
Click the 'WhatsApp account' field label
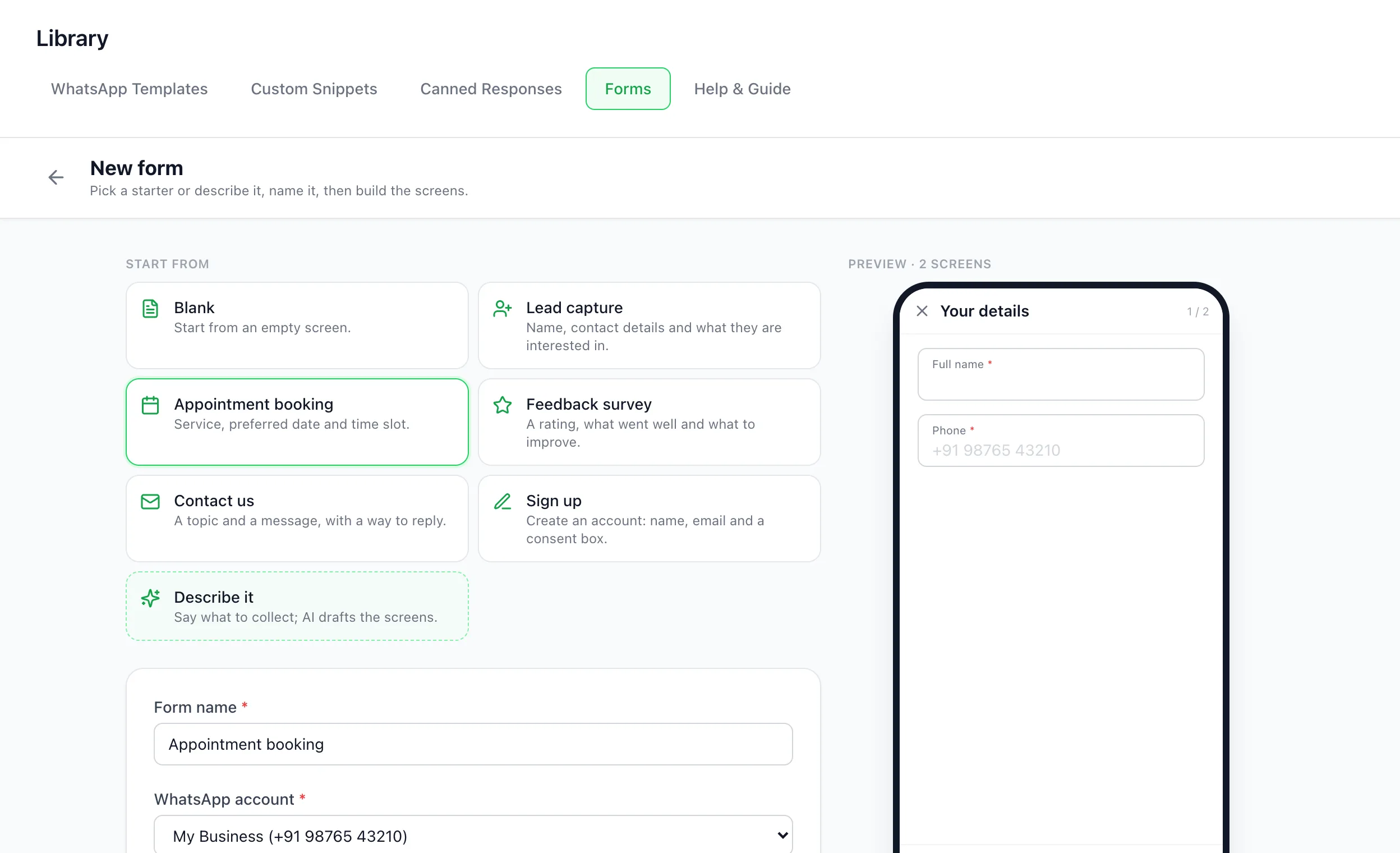[224, 799]
